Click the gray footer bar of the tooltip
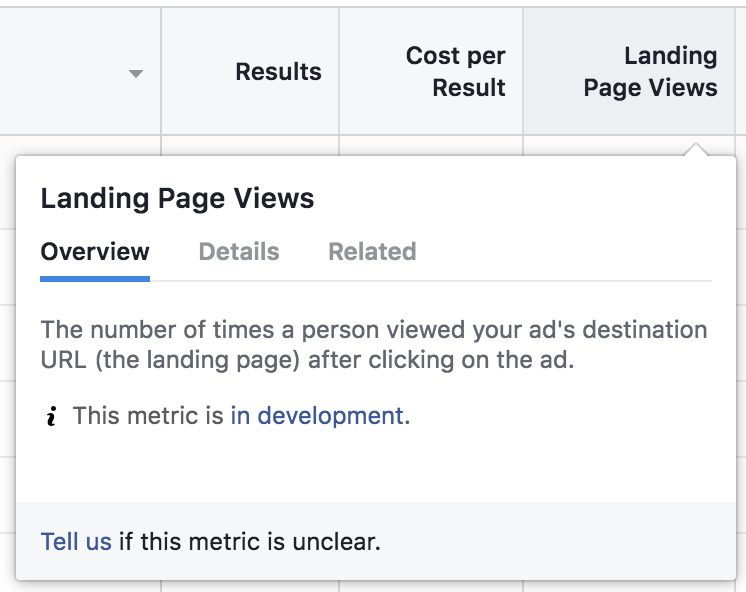 coord(376,541)
